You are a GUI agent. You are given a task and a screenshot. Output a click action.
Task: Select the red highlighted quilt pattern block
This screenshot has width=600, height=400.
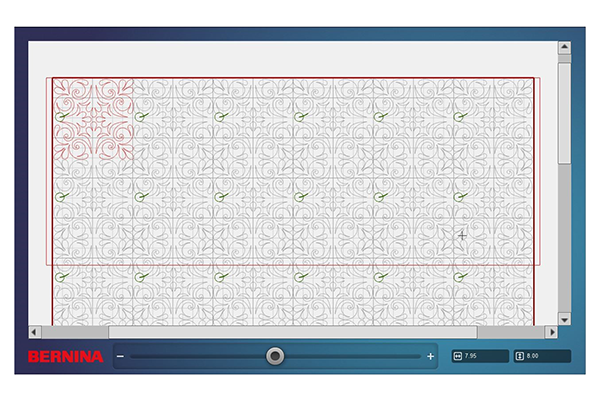(93, 119)
